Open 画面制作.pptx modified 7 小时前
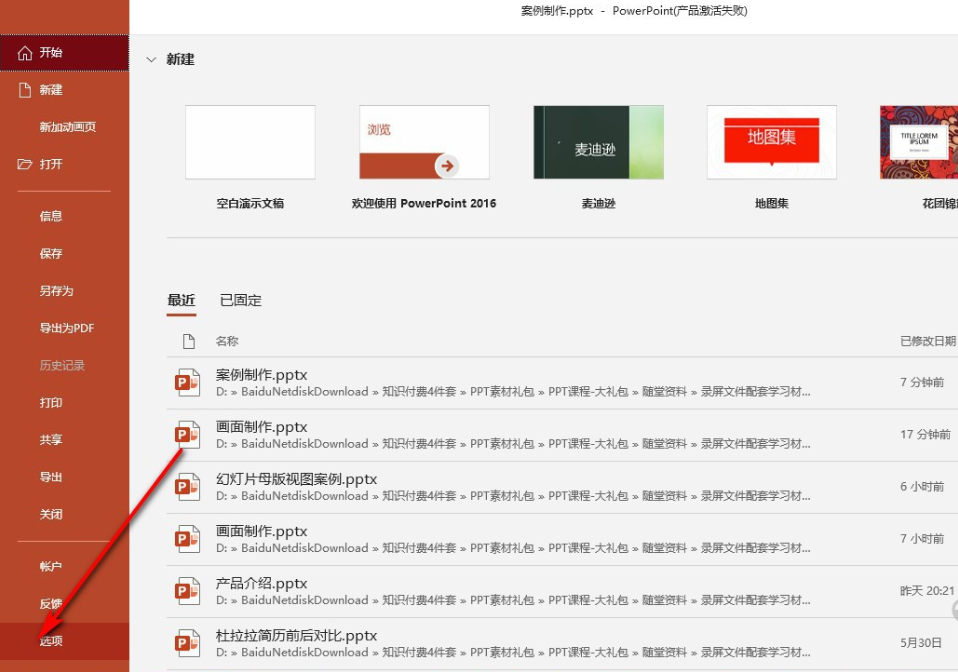This screenshot has width=958, height=672. click(562, 539)
